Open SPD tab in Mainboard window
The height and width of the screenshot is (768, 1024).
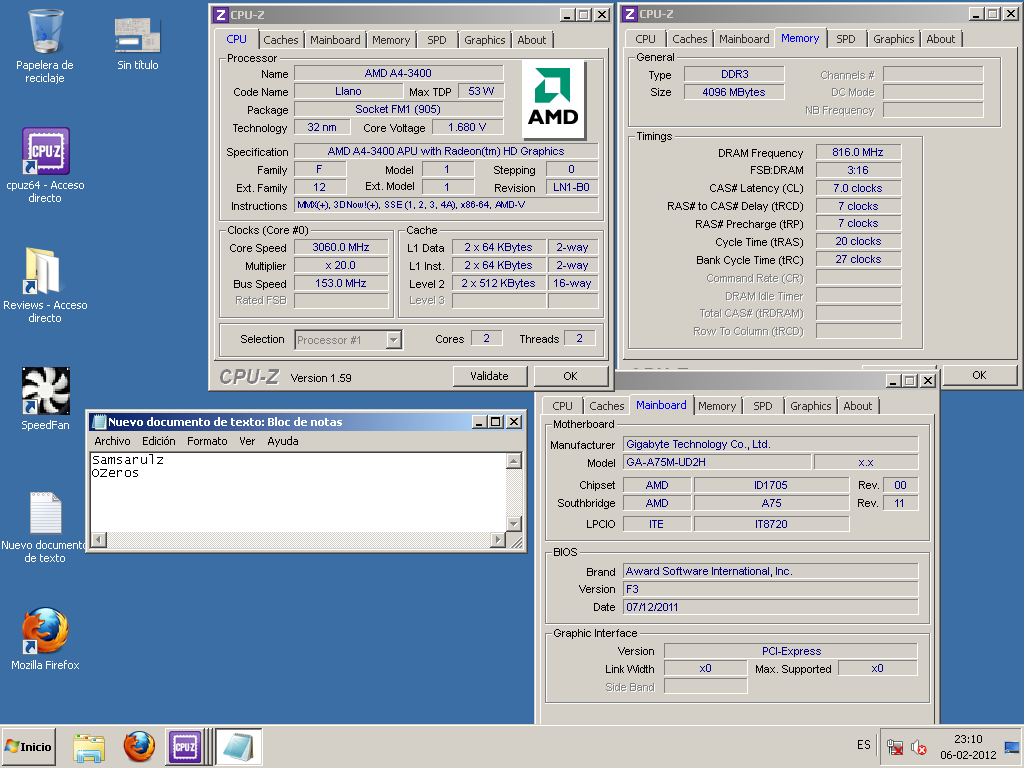tap(763, 406)
